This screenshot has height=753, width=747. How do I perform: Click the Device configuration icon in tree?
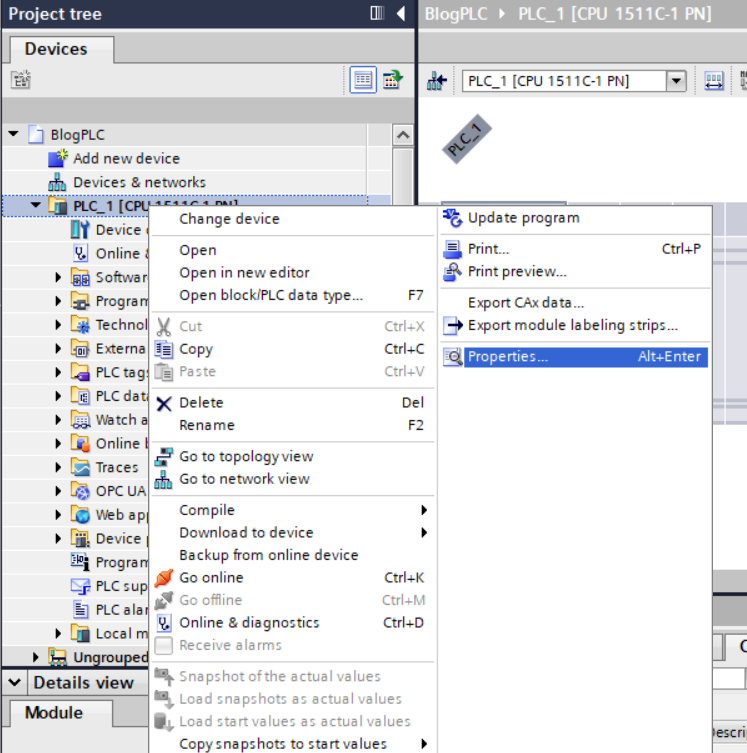coord(80,230)
